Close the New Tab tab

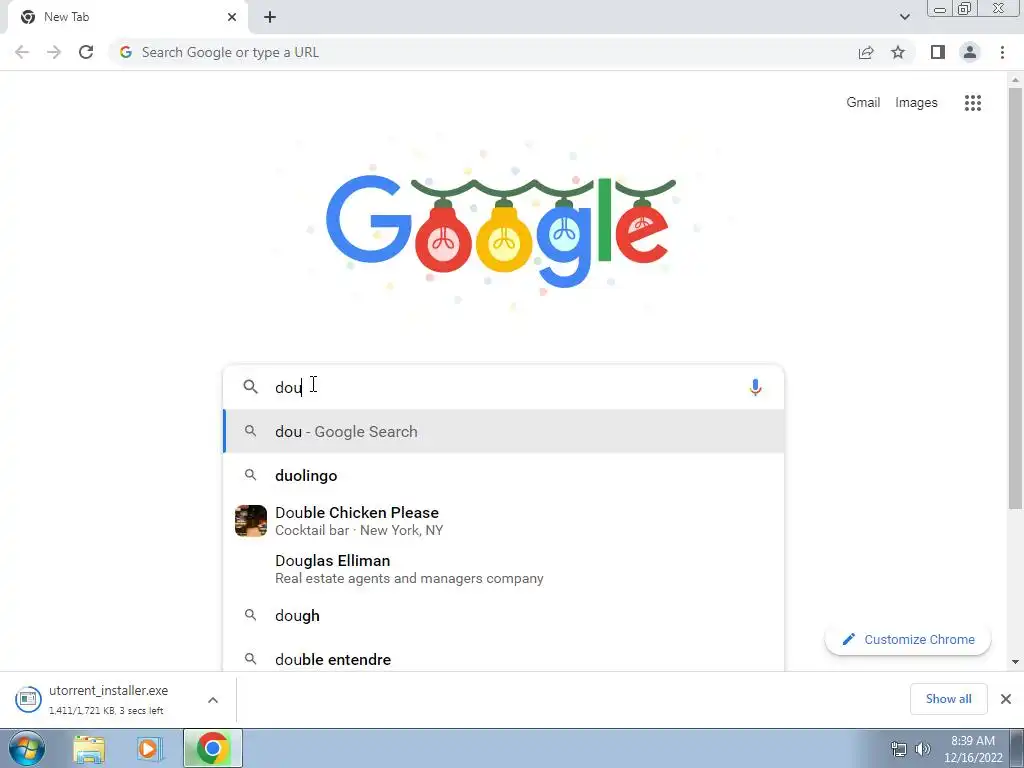[x=232, y=17]
